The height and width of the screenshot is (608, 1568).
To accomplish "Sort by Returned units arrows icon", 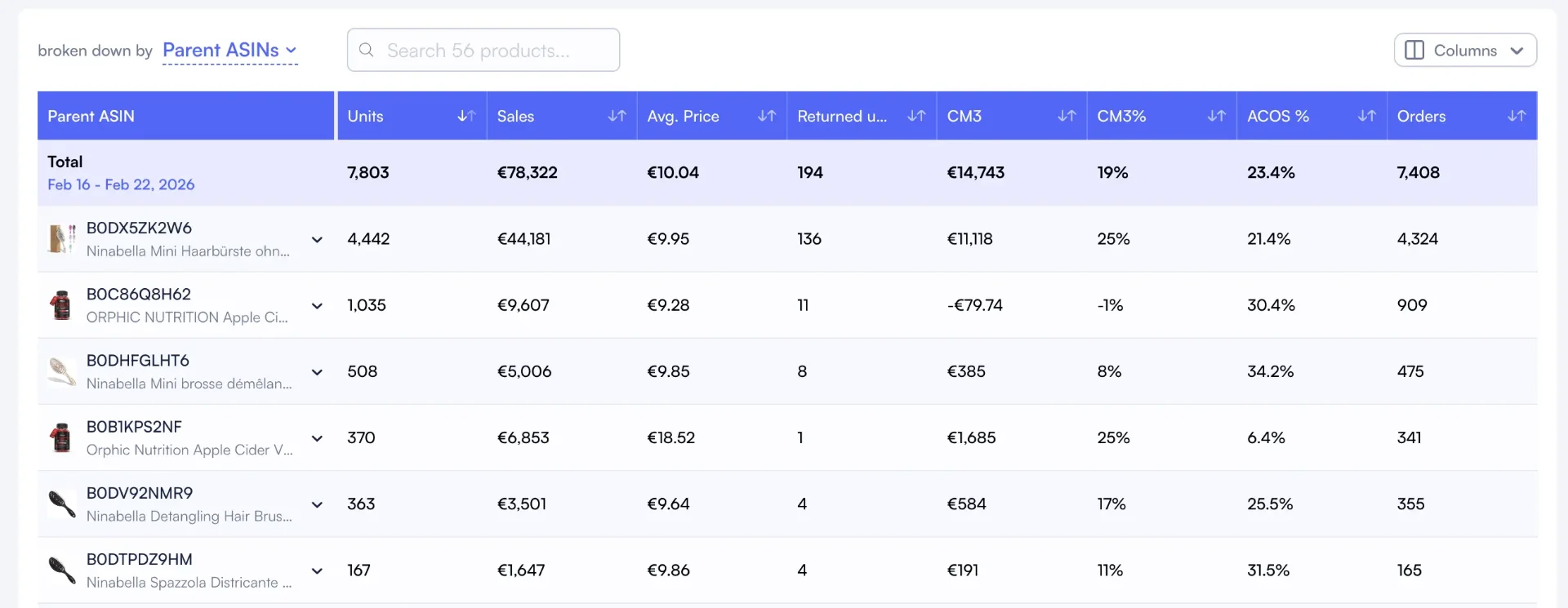I will pos(916,116).
